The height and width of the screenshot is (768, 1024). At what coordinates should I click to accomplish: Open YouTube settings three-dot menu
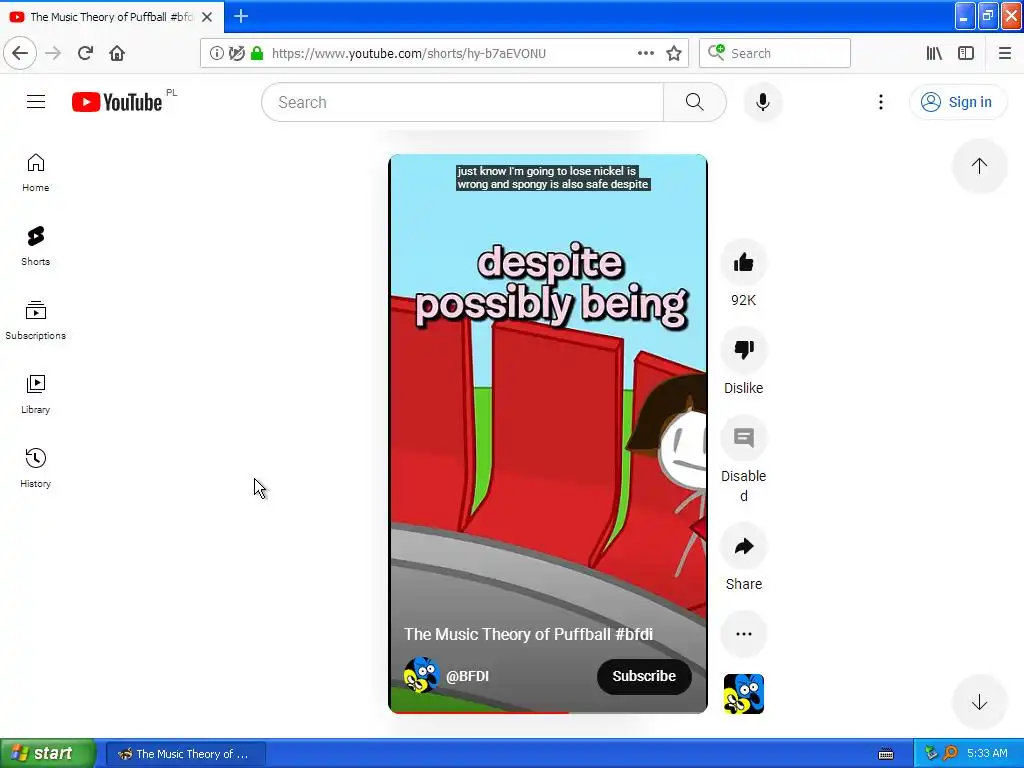[x=881, y=103]
